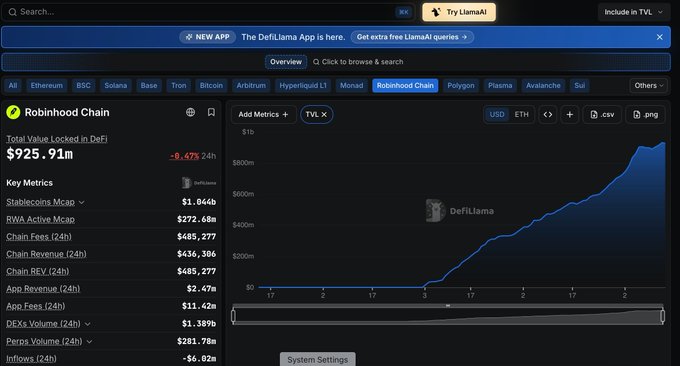Image resolution: width=680 pixels, height=366 pixels.
Task: Switch to Tron chain
Action: pos(179,86)
